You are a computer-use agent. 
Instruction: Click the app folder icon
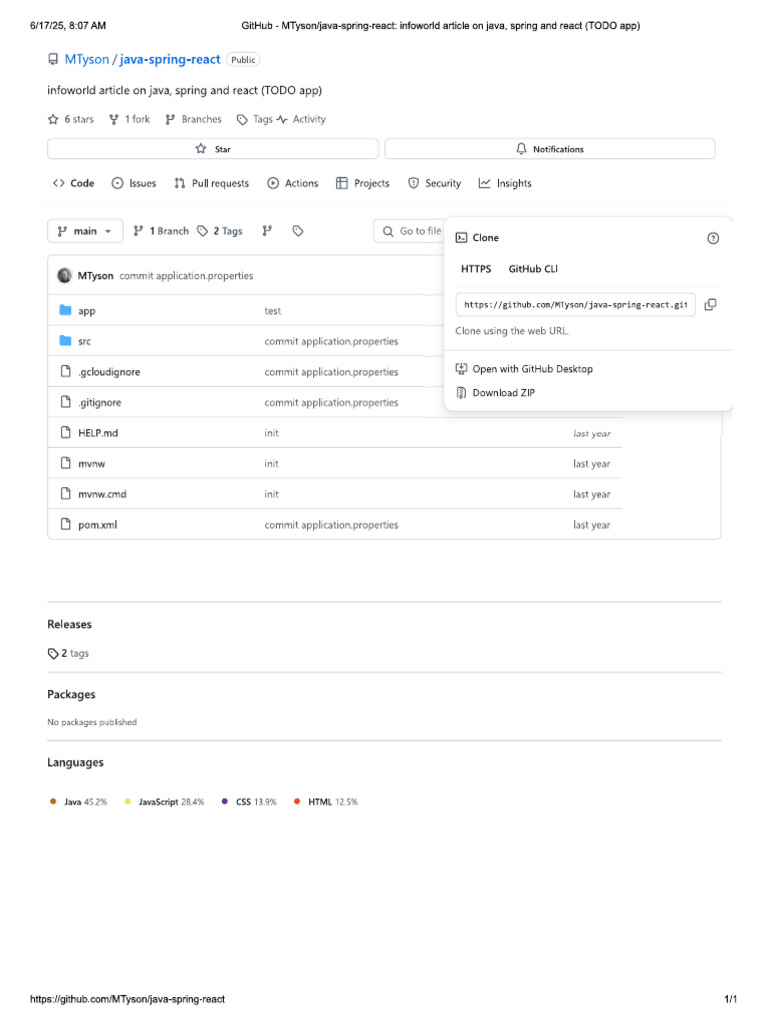tap(66, 311)
